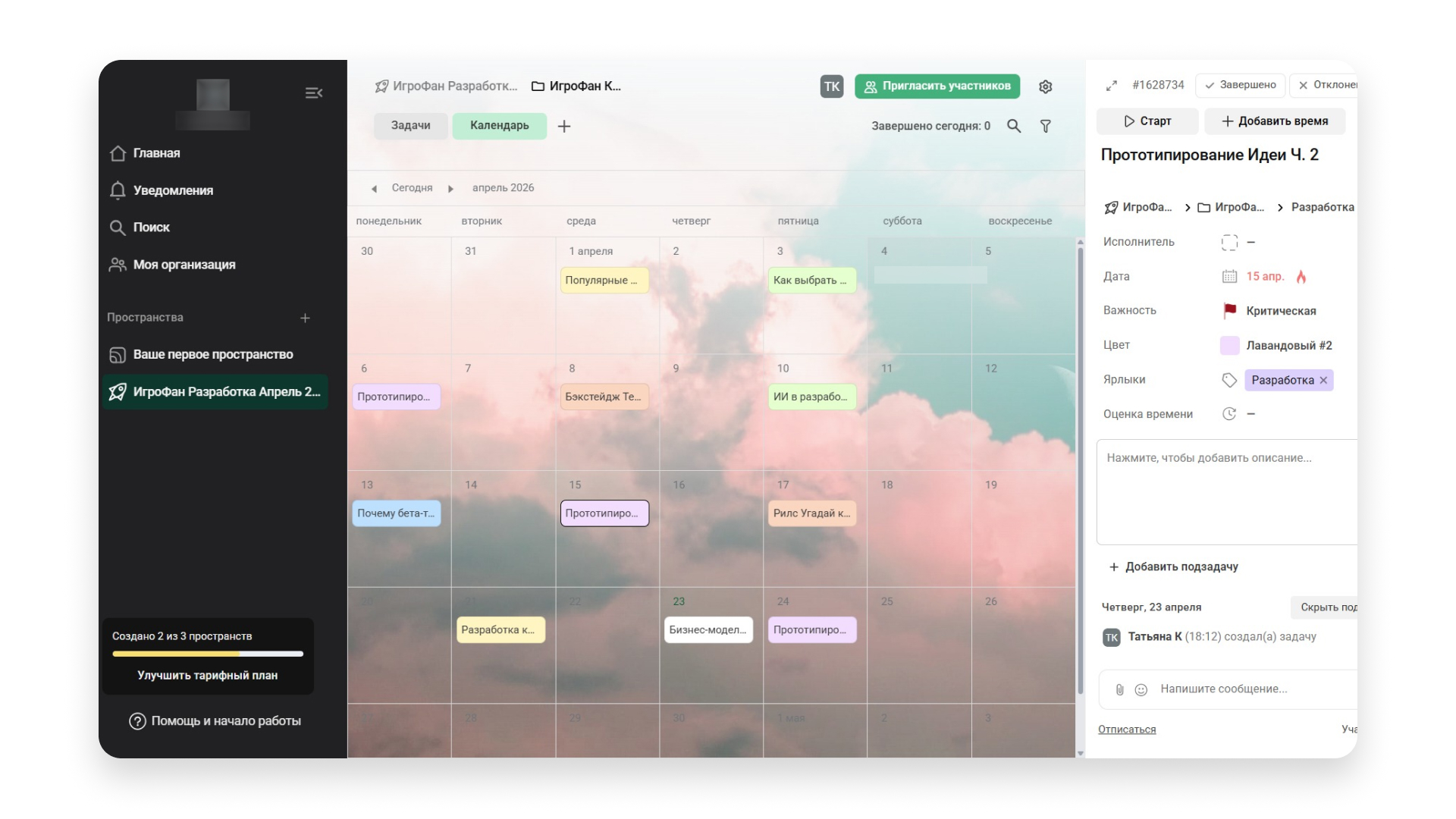This screenshot has height=819, width=1456.
Task: Click the Отписаться link
Action: tap(1126, 730)
